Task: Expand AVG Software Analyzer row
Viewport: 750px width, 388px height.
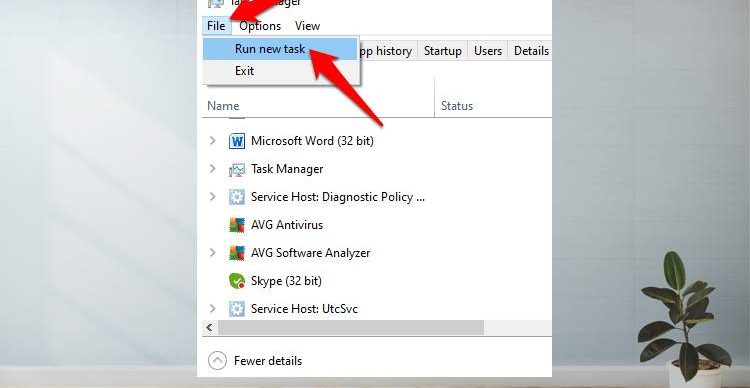Action: (212, 253)
